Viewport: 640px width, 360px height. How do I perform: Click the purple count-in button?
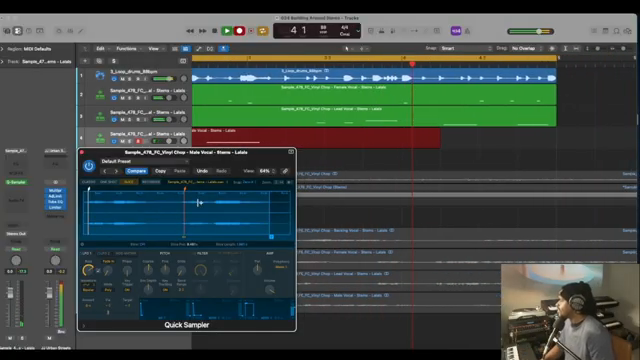tap(456, 31)
